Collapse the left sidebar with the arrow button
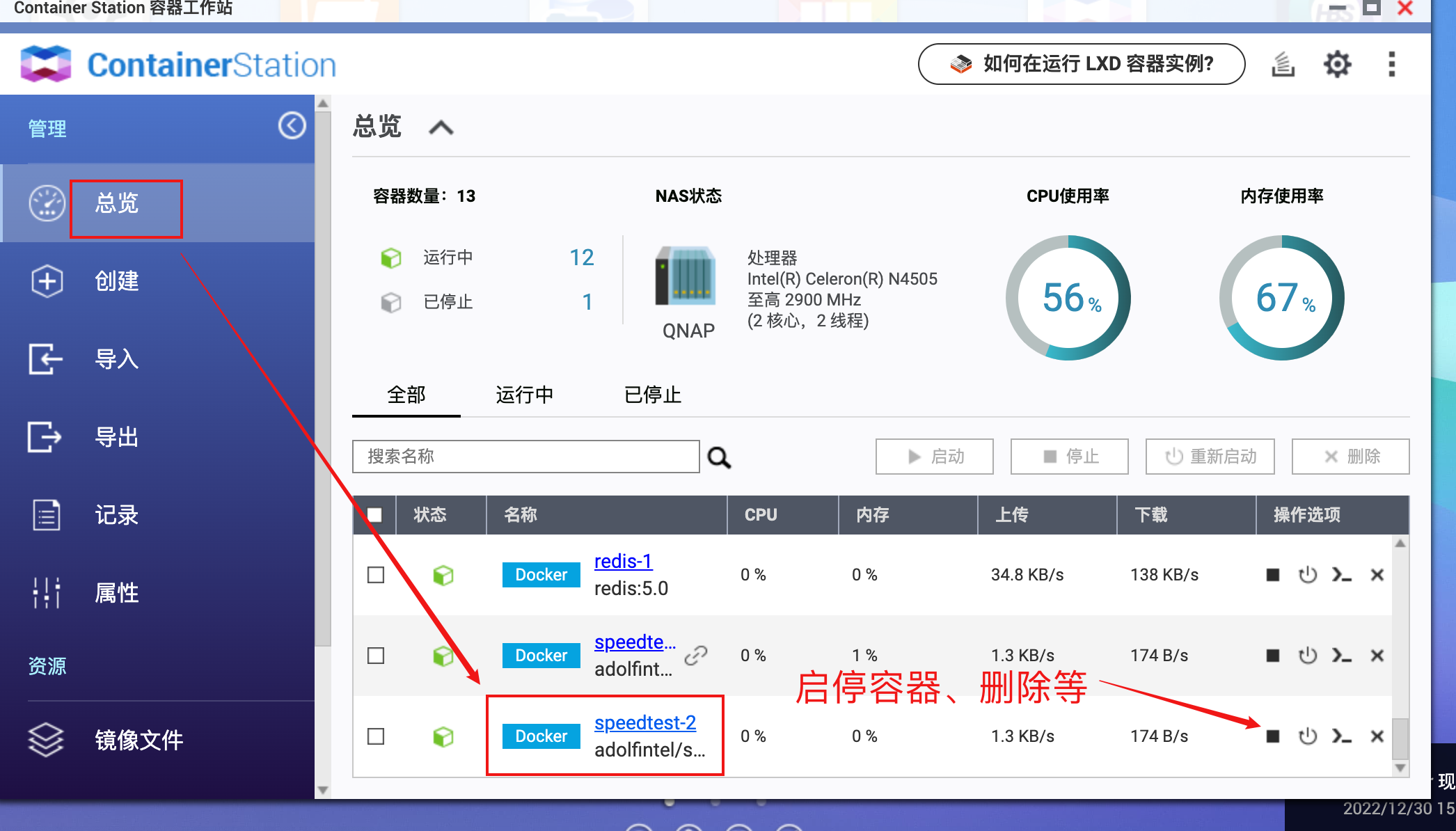1456x831 pixels. (292, 126)
